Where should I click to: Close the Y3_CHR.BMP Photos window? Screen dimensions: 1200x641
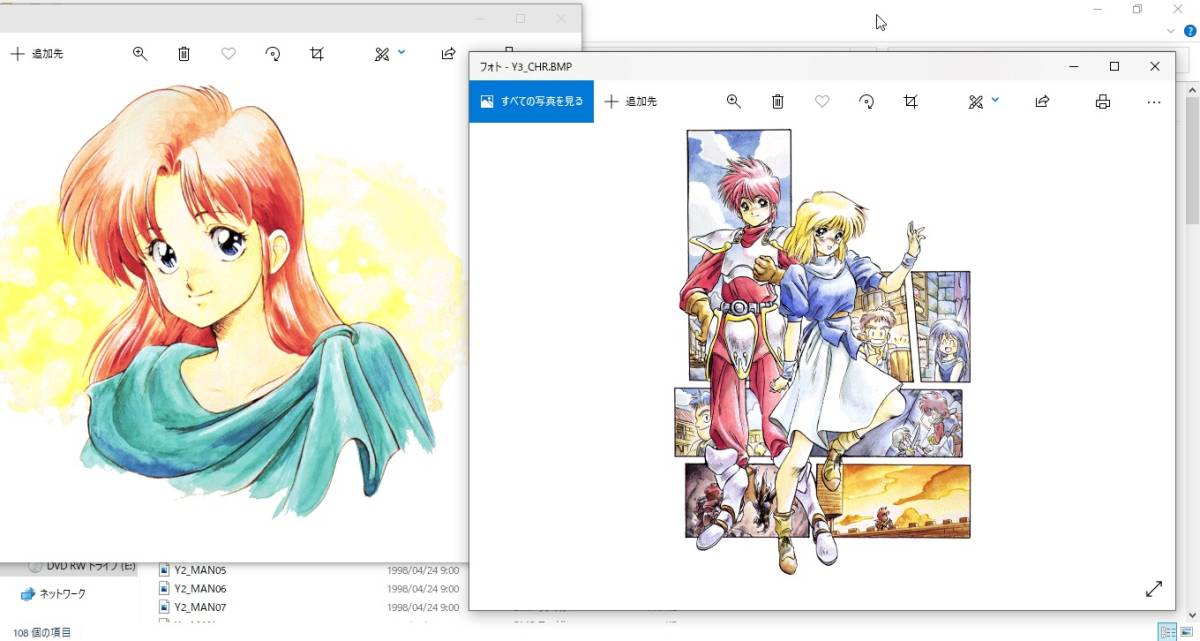[x=1155, y=66]
